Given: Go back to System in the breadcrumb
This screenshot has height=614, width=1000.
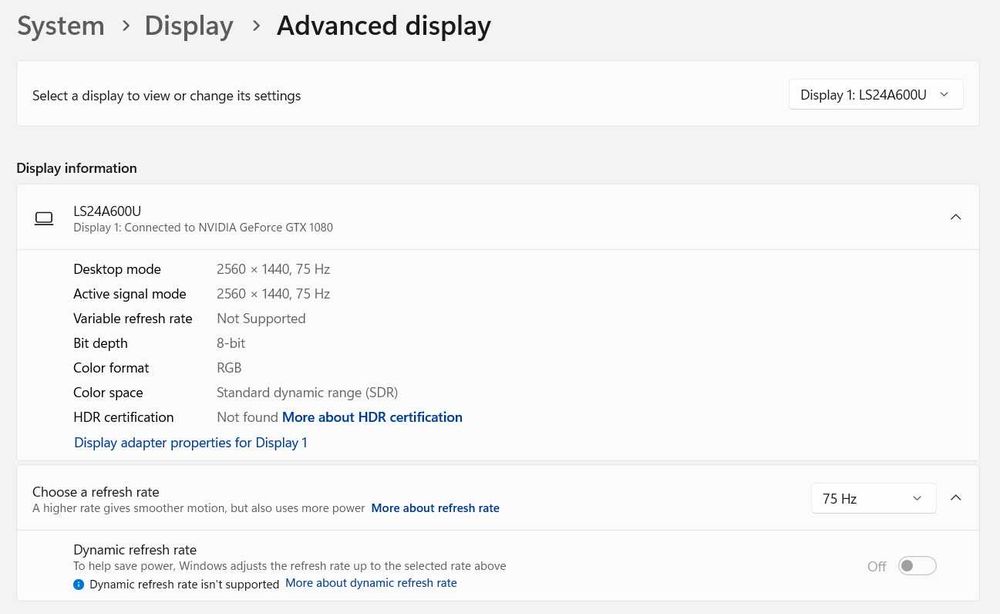Looking at the screenshot, I should 61,26.
